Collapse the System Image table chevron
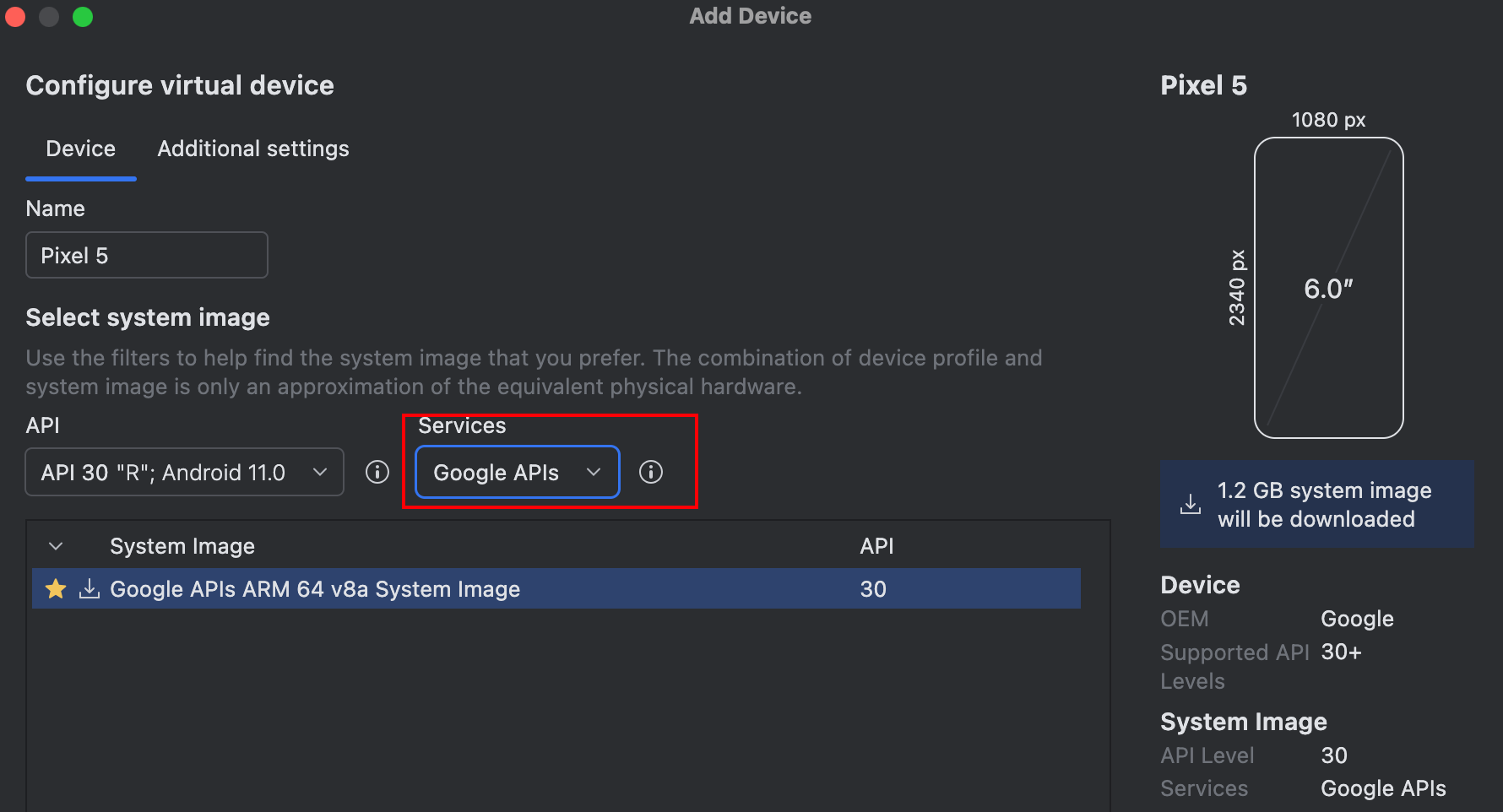 56,546
